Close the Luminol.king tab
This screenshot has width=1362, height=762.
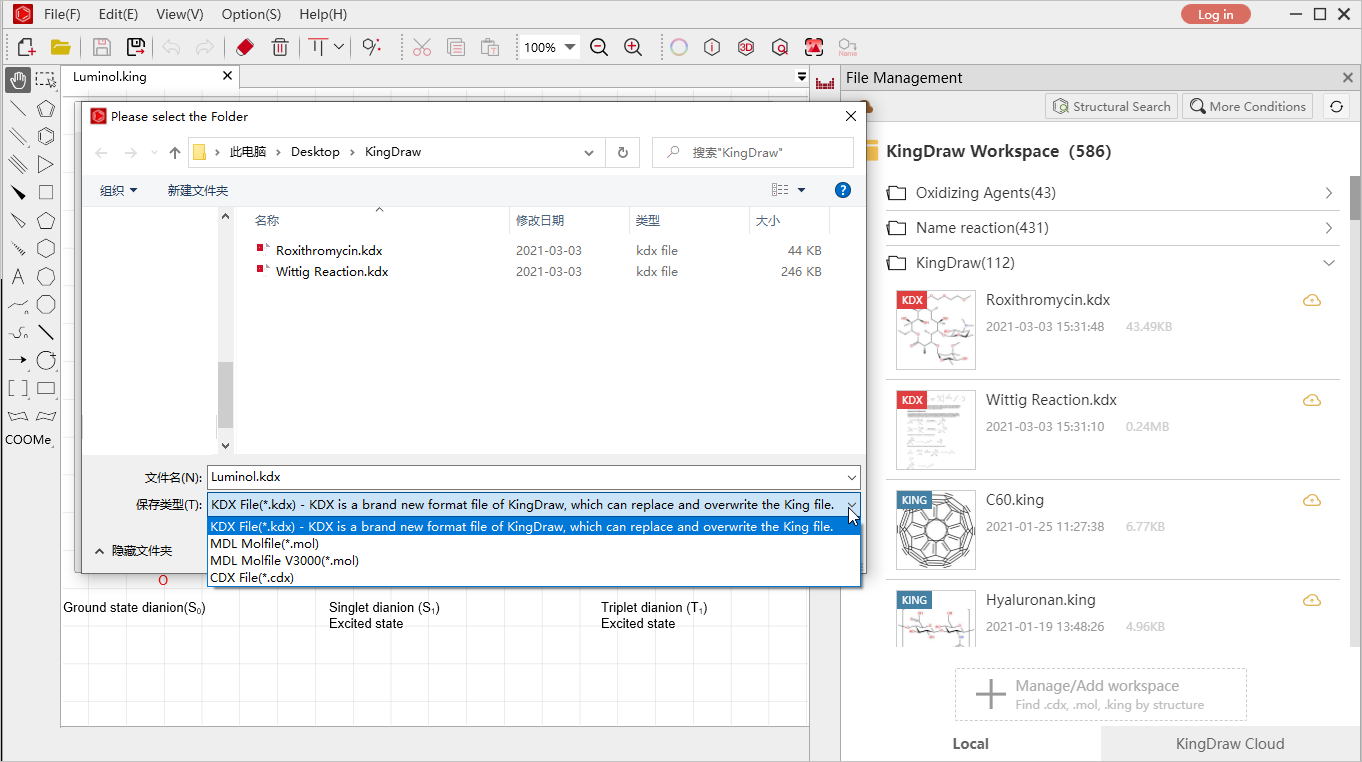(227, 76)
